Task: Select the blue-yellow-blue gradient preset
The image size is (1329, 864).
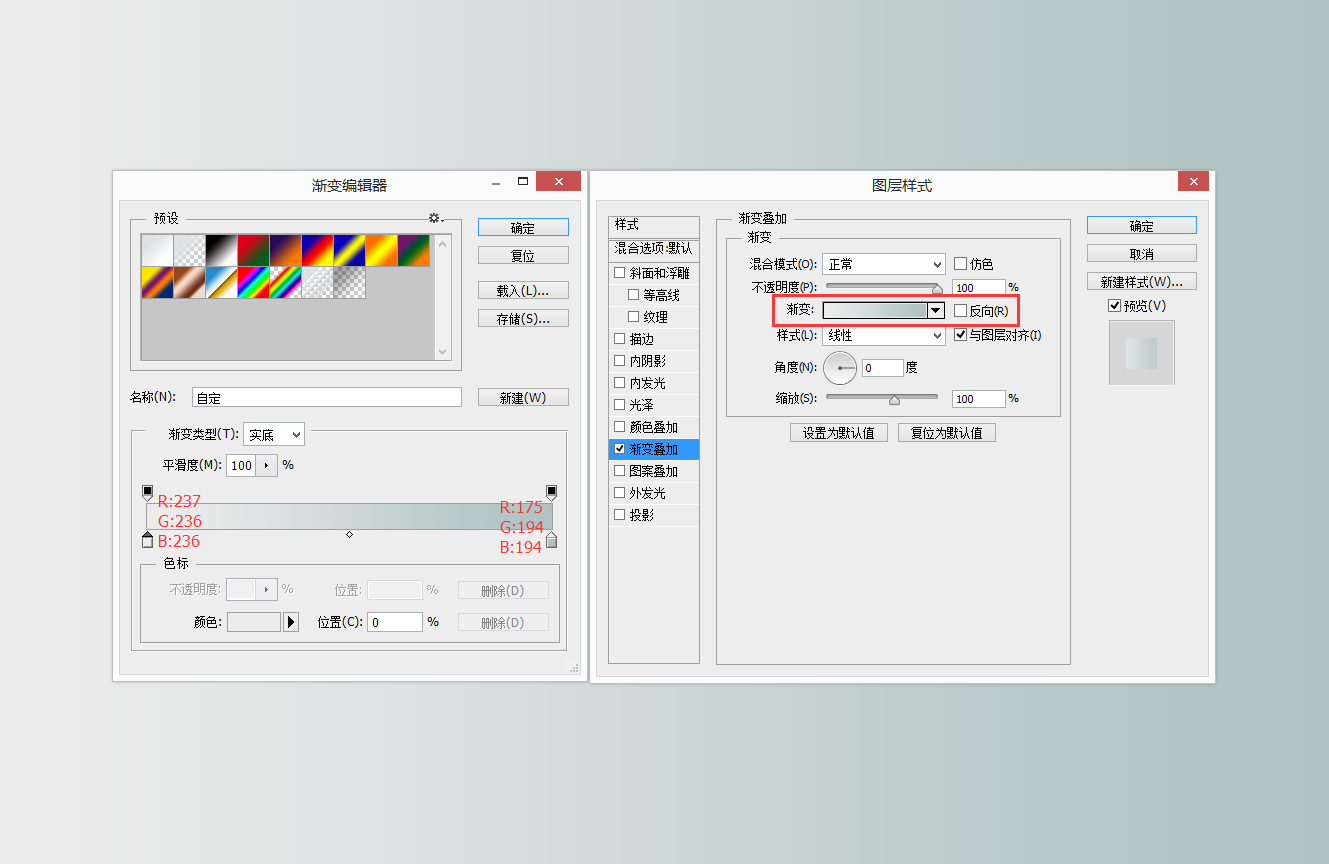Action: (349, 249)
